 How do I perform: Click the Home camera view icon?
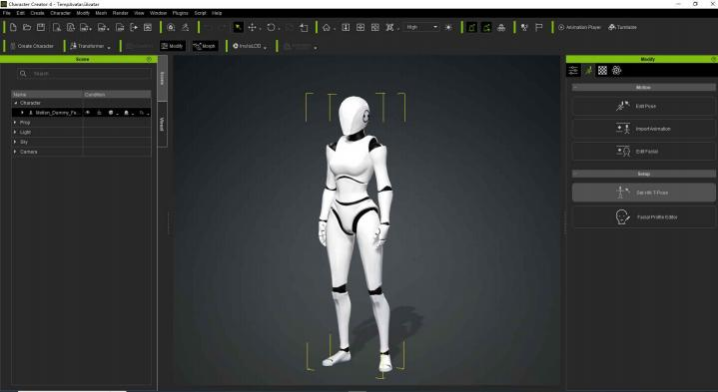point(326,27)
